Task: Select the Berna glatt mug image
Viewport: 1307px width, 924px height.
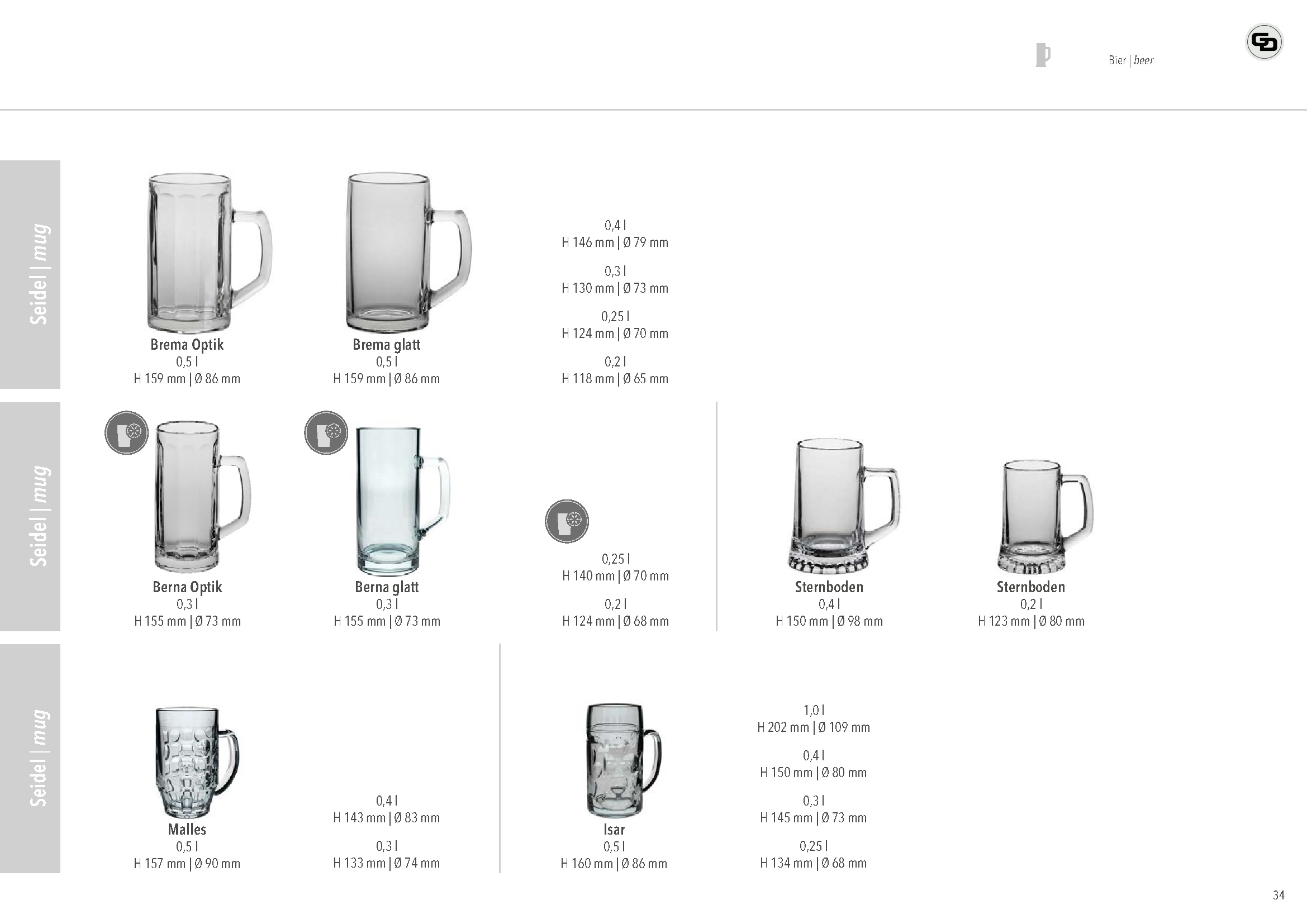Action: (x=402, y=501)
